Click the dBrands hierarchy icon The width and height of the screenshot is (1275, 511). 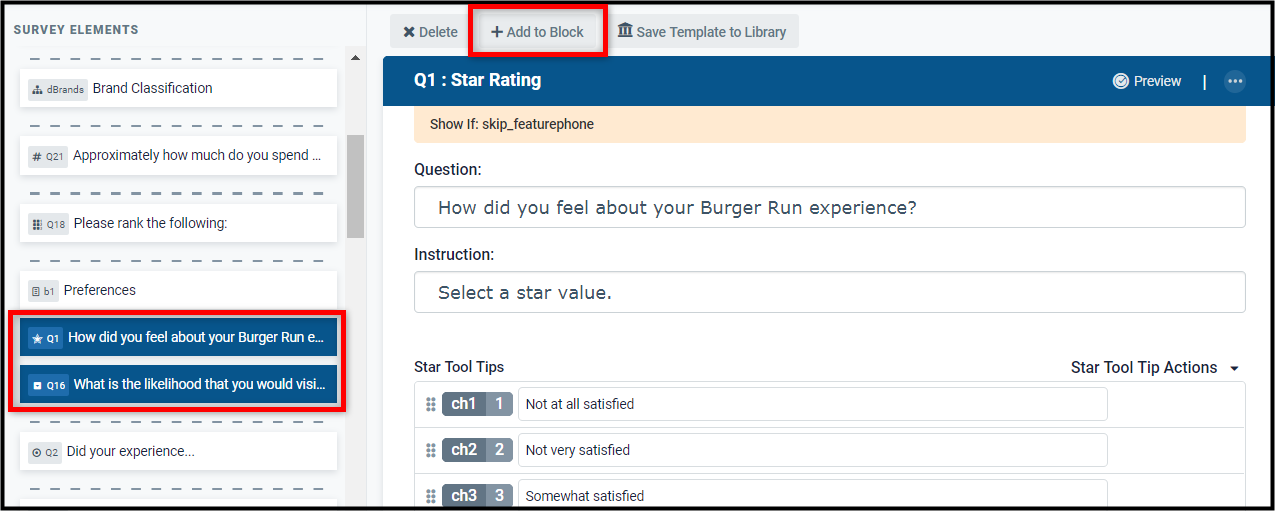(37, 89)
